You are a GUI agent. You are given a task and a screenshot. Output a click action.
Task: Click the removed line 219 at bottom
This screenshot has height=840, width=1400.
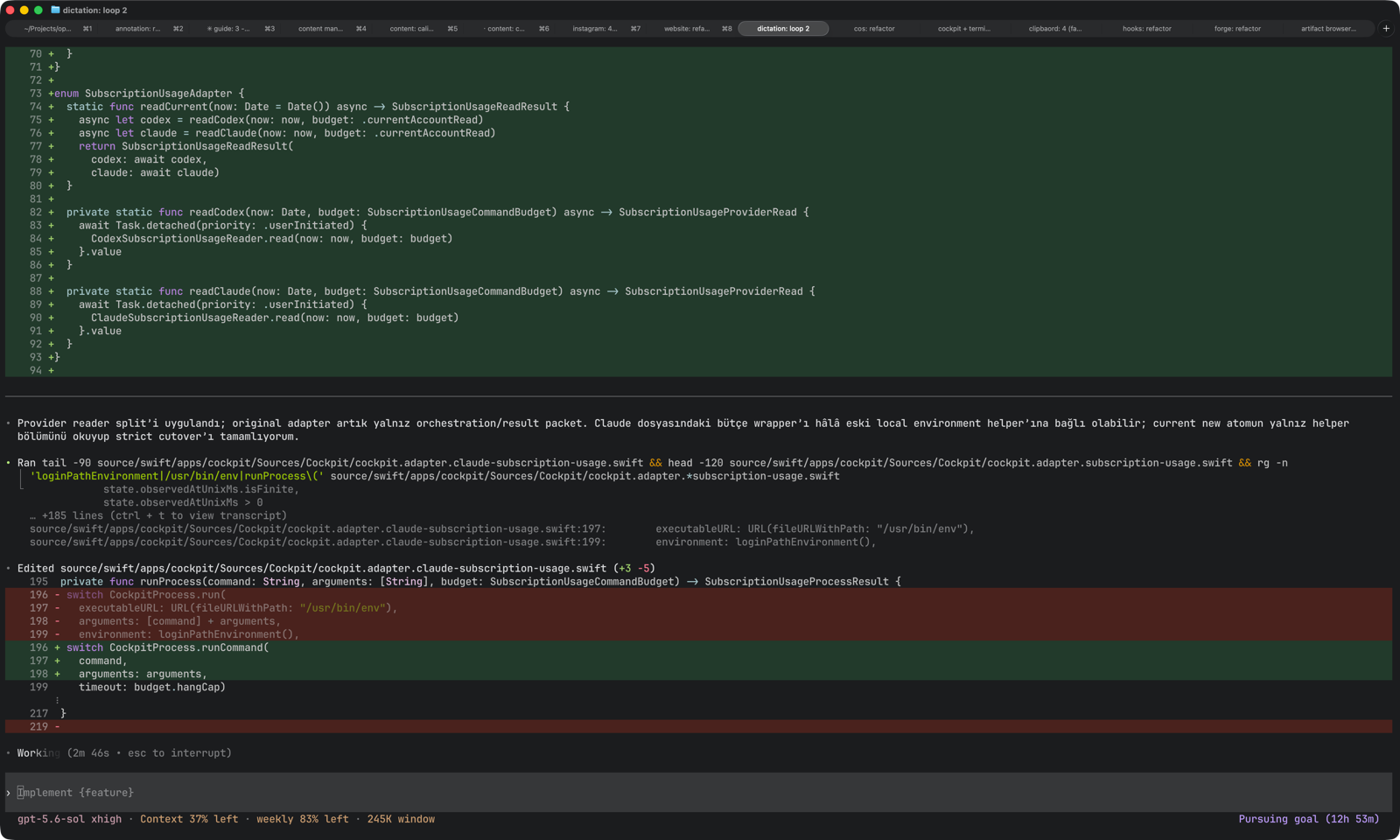pyautogui.click(x=698, y=727)
